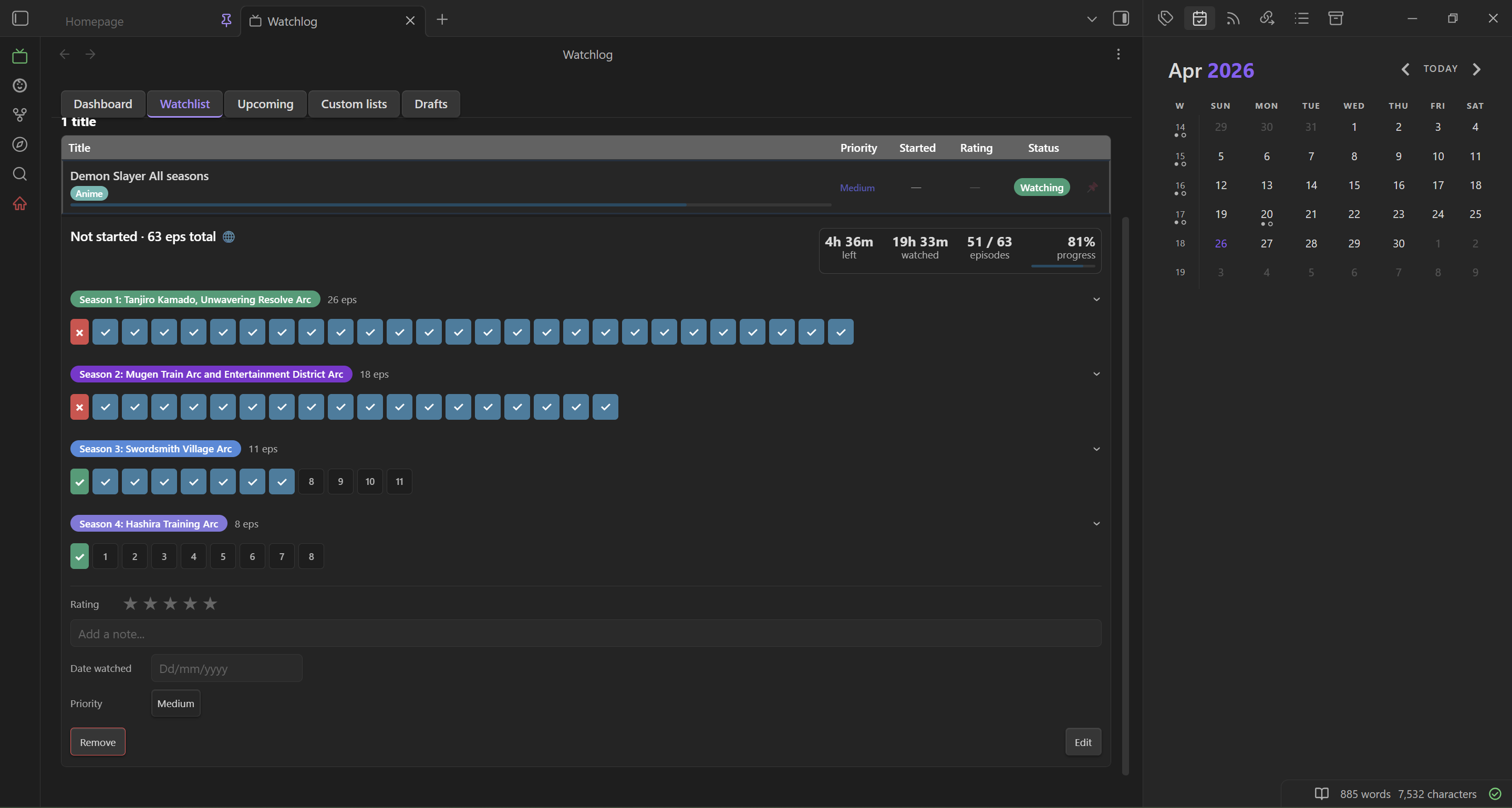Click the Remove button
This screenshot has width=1512, height=808.
click(x=97, y=742)
